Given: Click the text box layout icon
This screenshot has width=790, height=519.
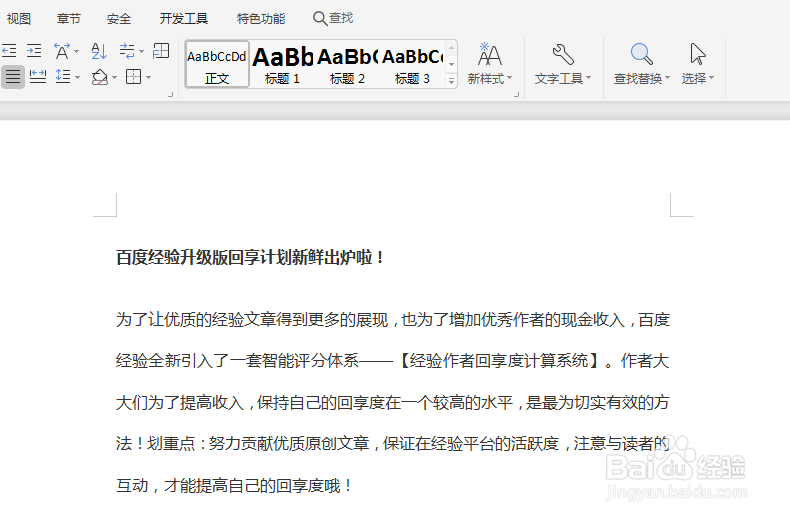Looking at the screenshot, I should [161, 51].
